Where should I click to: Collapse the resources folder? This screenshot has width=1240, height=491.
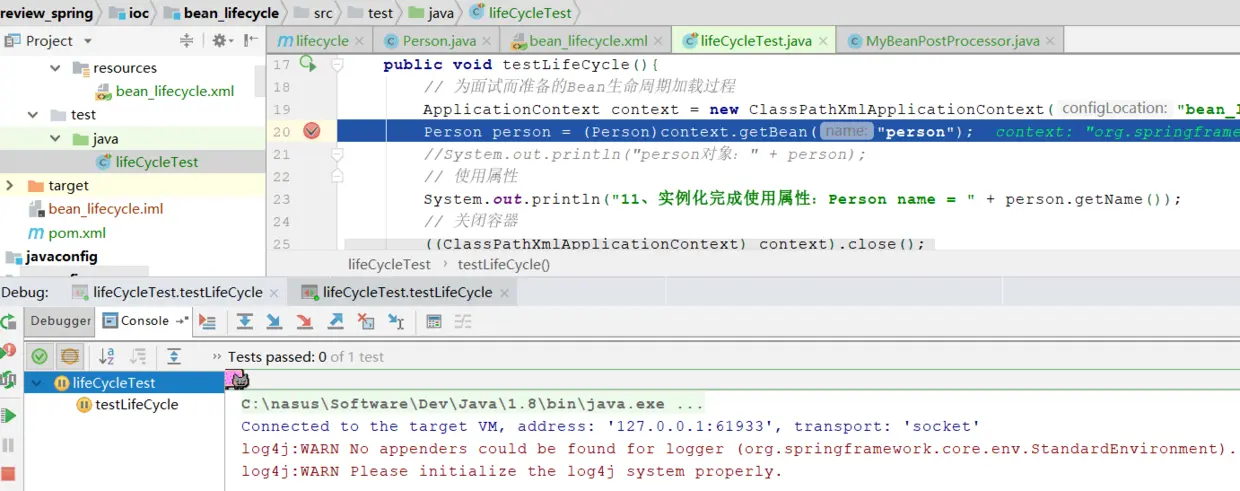(x=55, y=68)
